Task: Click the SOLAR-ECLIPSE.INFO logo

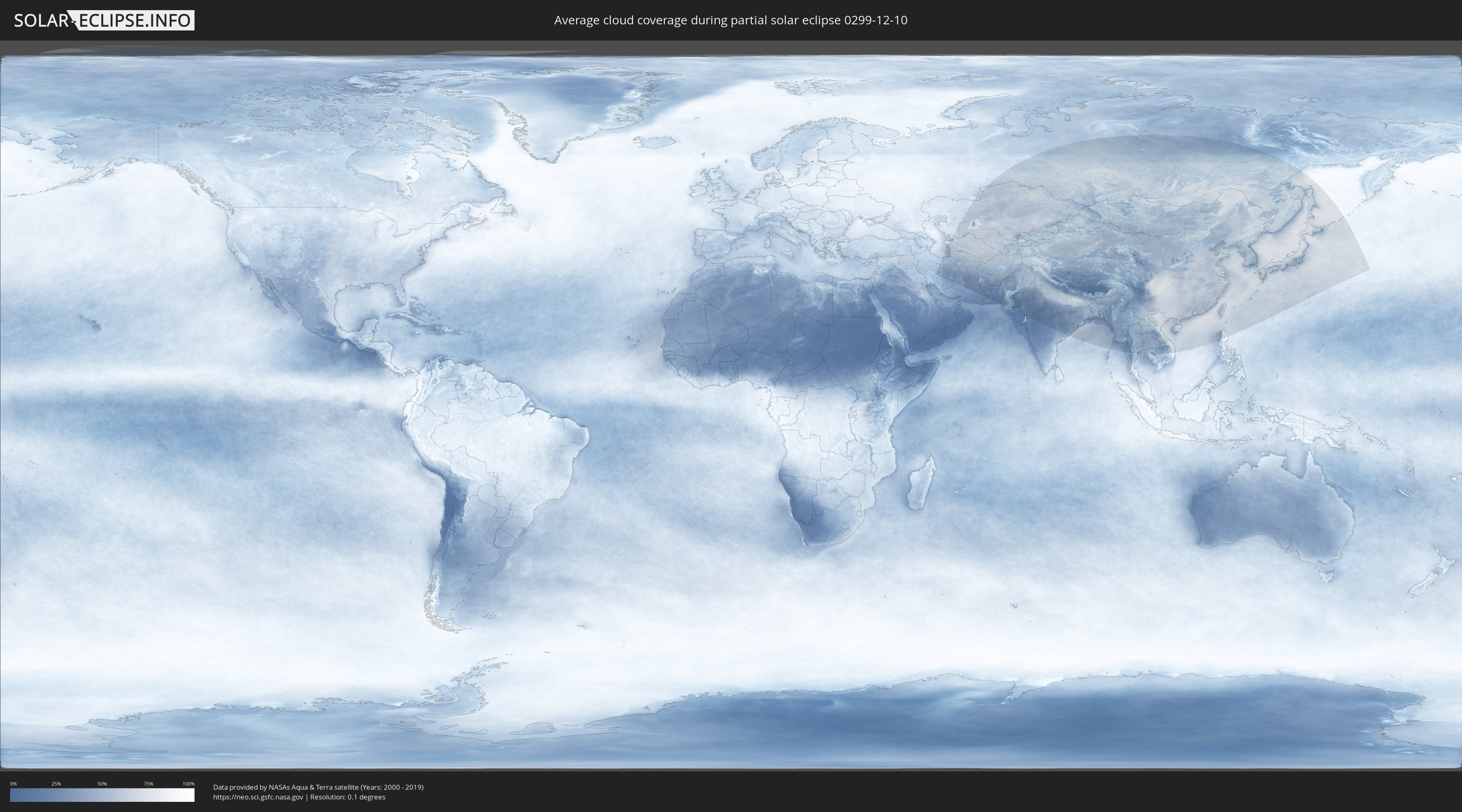Action: (104, 20)
